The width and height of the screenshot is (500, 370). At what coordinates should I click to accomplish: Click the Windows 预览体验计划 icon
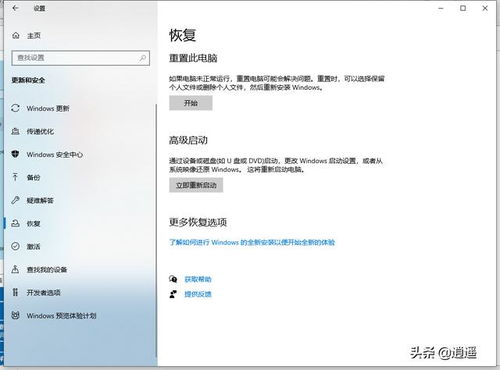coord(15,315)
